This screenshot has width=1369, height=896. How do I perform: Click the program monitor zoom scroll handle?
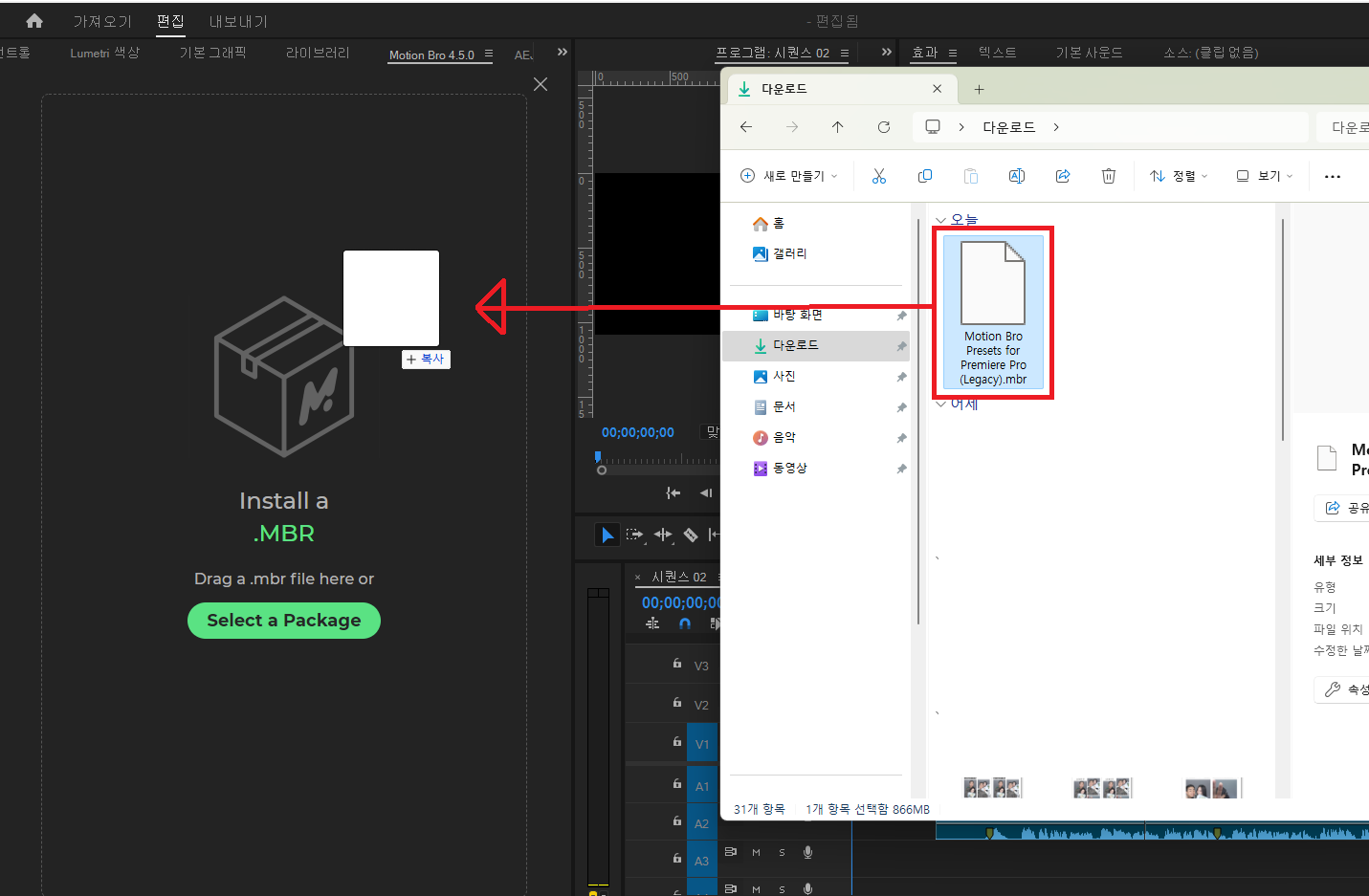point(602,470)
